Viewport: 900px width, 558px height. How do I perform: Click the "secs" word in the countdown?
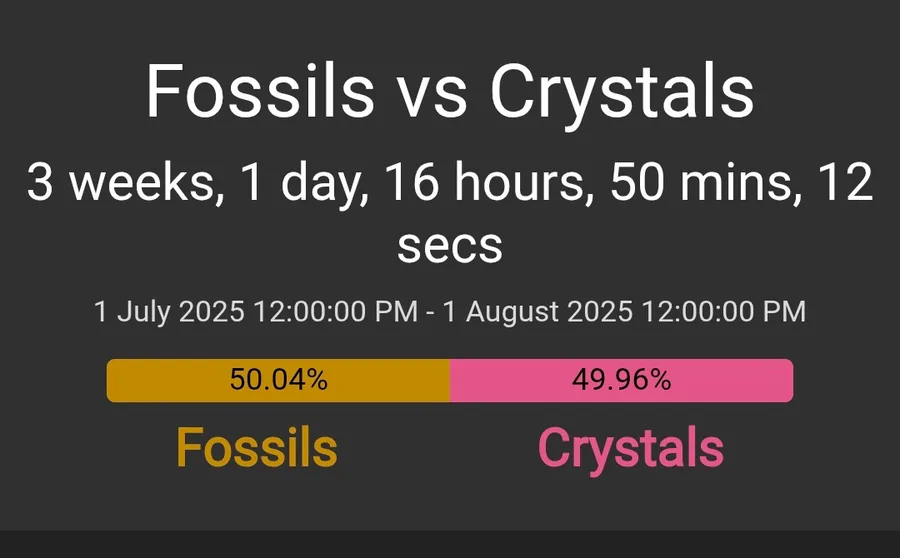(450, 247)
